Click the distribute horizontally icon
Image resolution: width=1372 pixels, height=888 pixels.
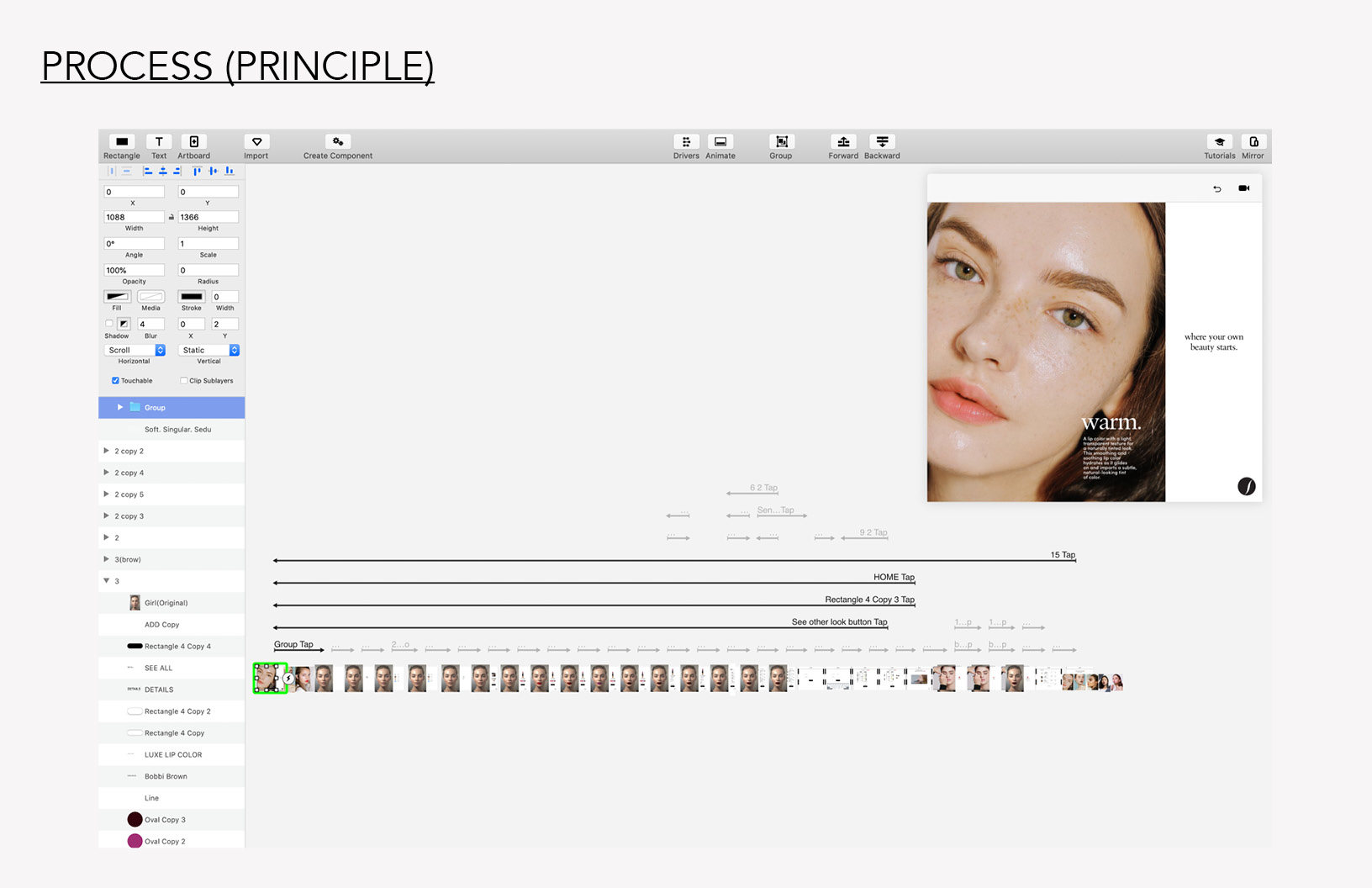click(111, 171)
